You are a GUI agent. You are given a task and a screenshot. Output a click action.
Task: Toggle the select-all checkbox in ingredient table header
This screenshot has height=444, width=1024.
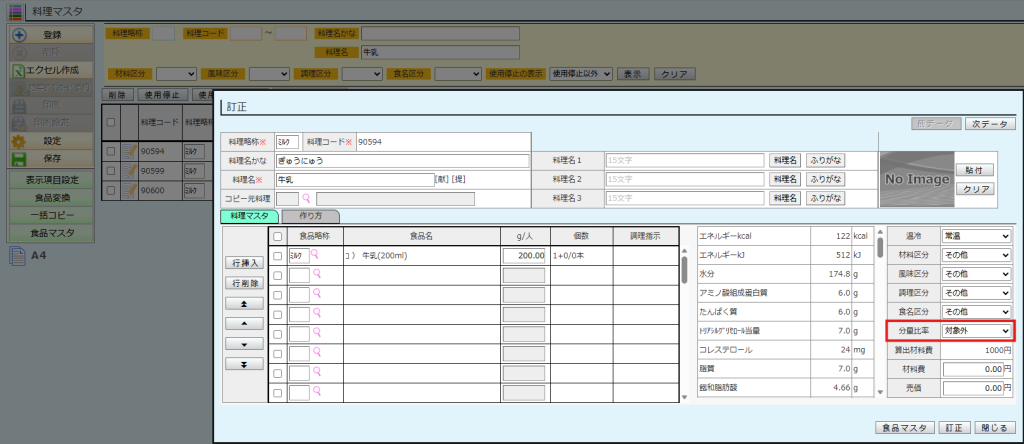click(278, 236)
